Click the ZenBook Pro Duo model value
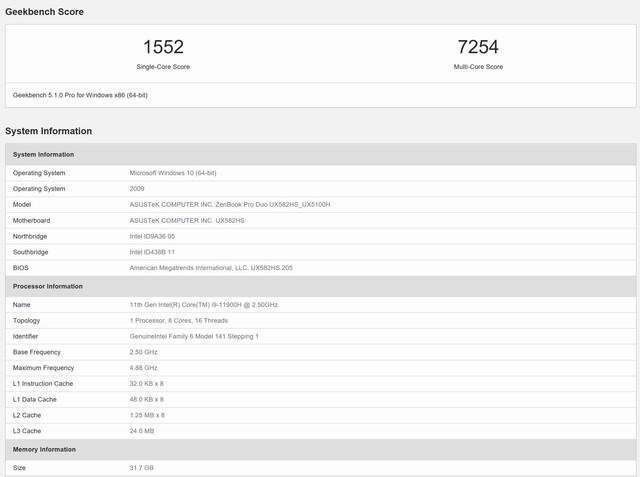The width and height of the screenshot is (640, 477). click(x=229, y=204)
